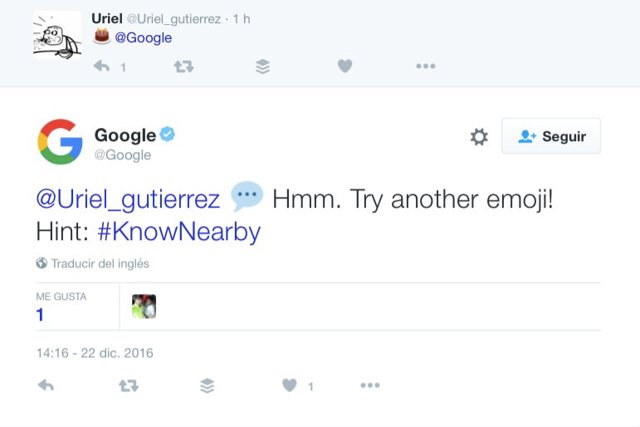Open the @Uriel_gutierrez mention in Google's tweet
This screenshot has width=640, height=427.
click(x=128, y=198)
